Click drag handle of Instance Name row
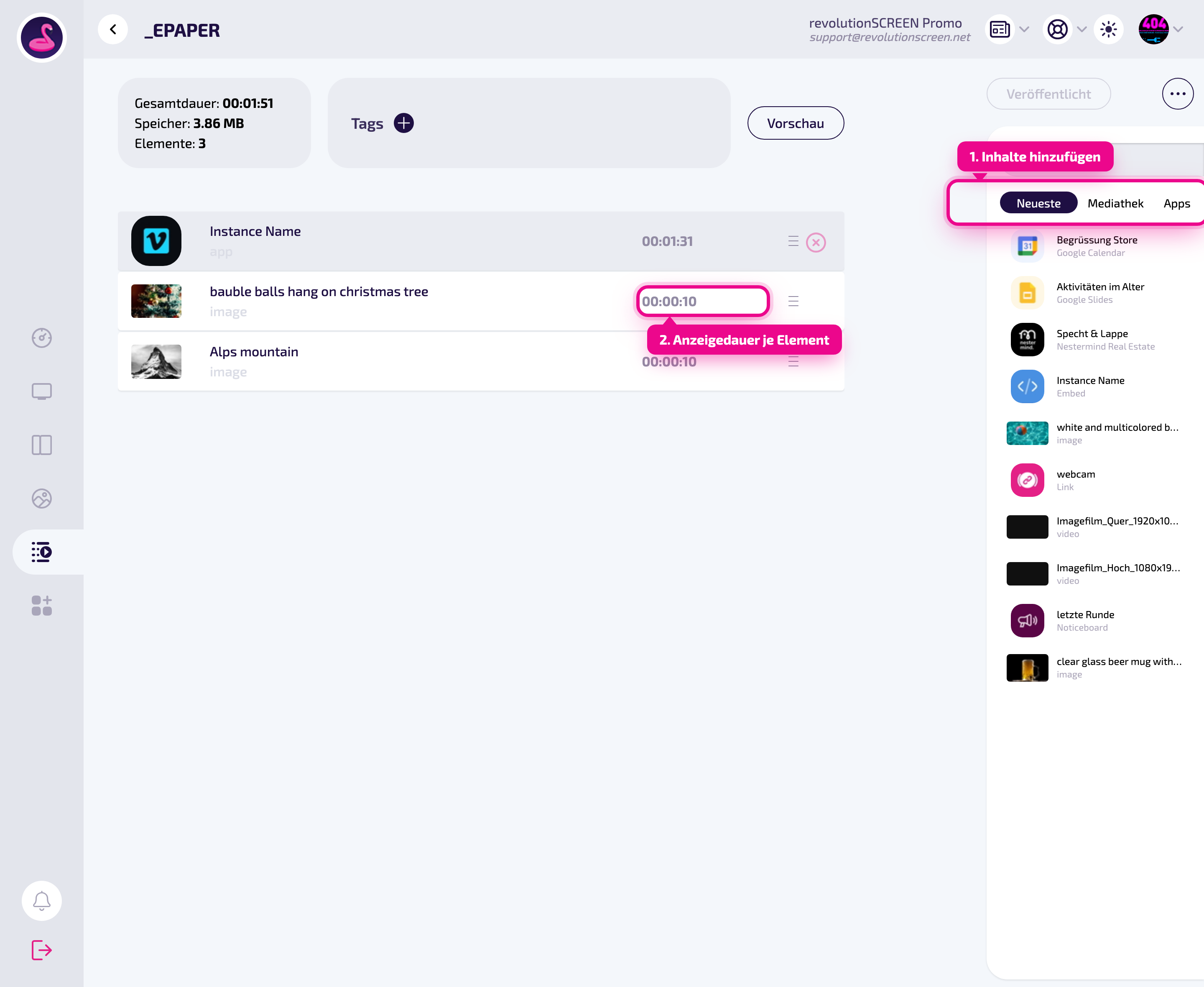Image resolution: width=1204 pixels, height=987 pixels. 793,241
